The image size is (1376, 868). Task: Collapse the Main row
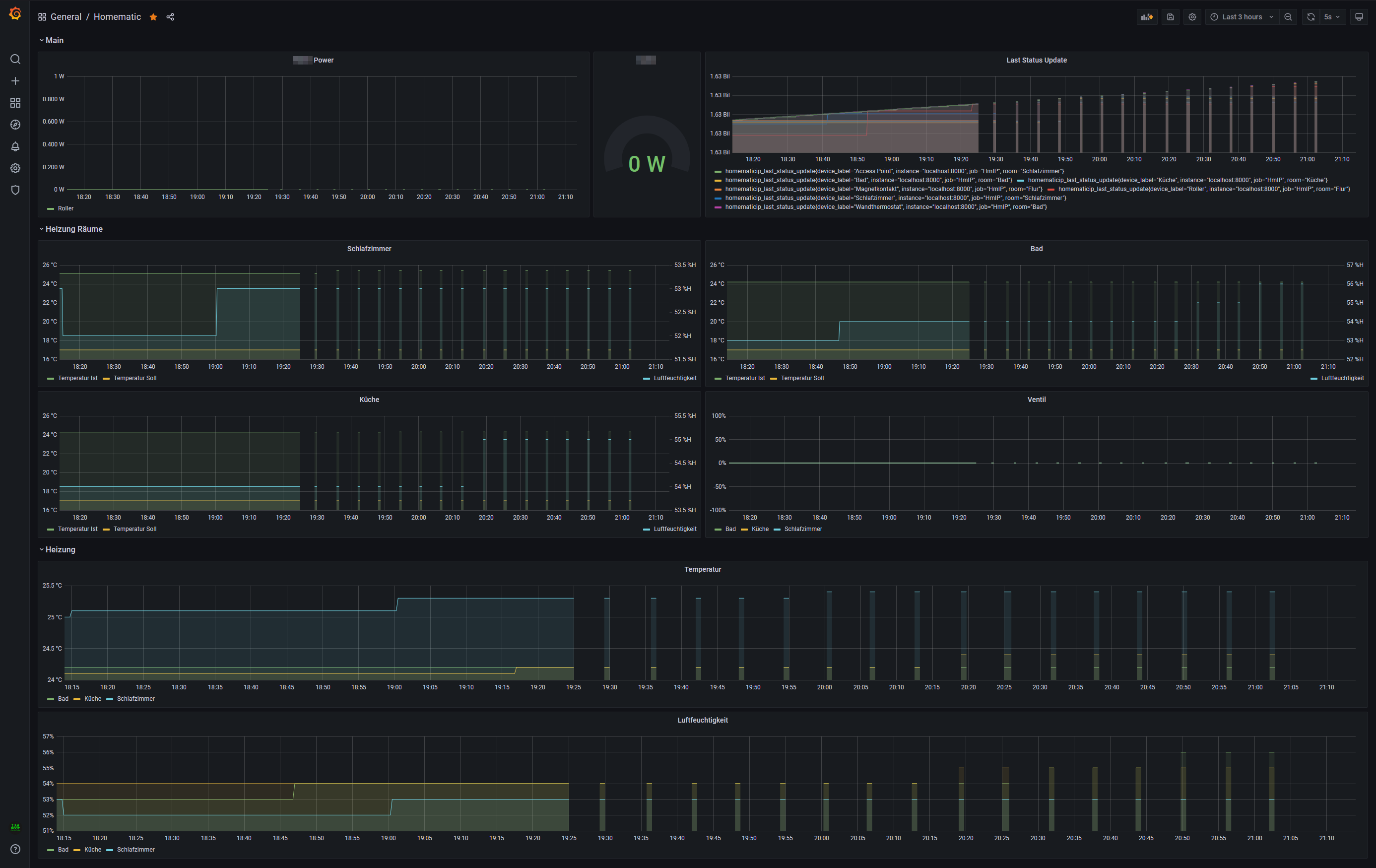pyautogui.click(x=52, y=41)
